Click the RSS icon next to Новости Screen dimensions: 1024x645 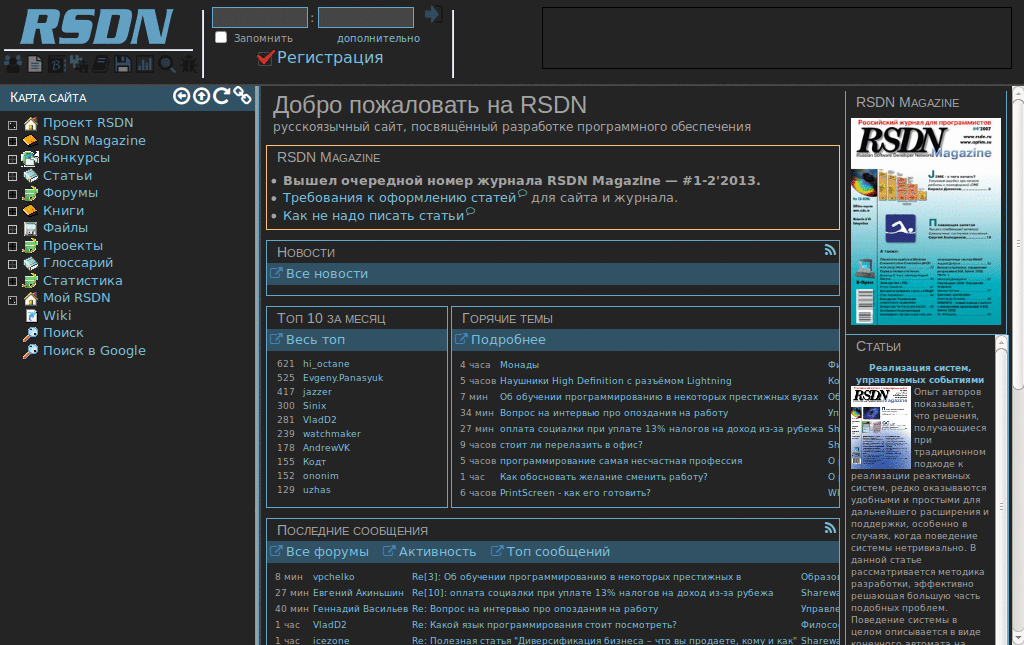830,250
